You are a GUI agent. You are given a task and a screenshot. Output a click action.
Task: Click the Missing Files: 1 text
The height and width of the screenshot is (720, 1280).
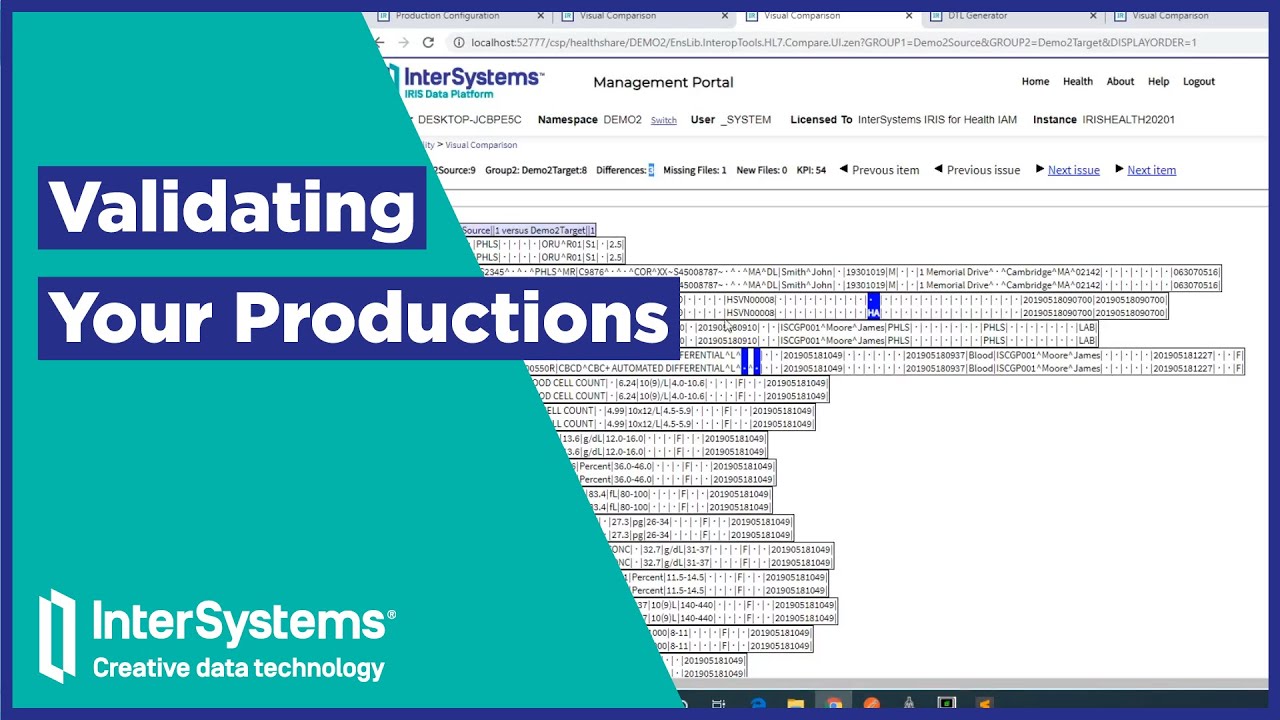[x=695, y=170]
